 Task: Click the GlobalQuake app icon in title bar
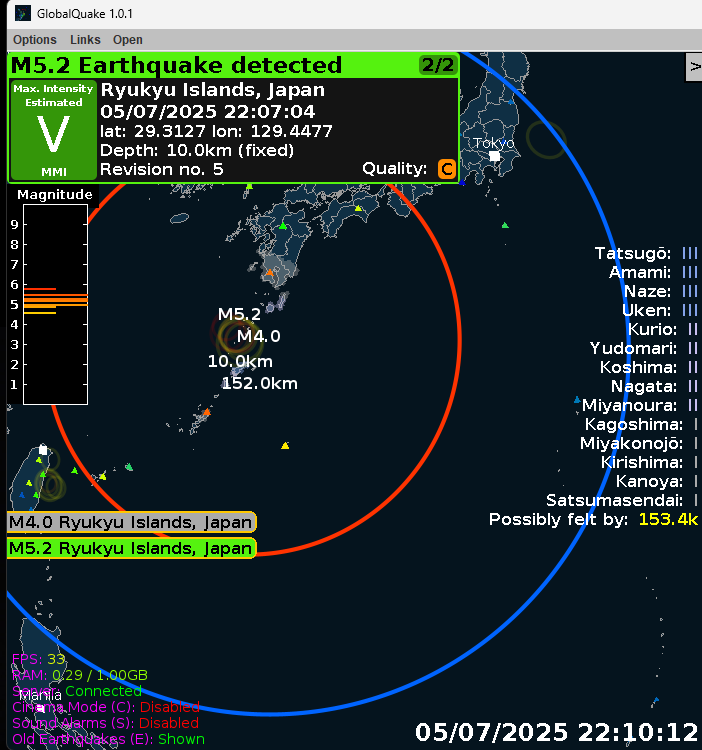tap(22, 13)
